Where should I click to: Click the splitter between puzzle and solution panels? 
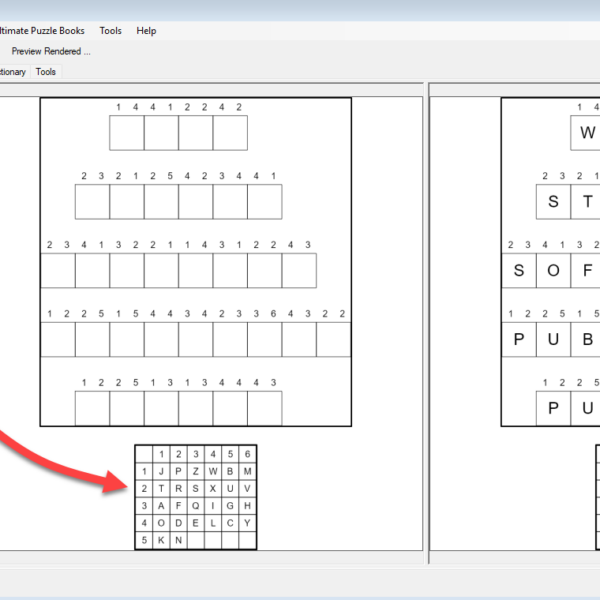[x=426, y=320]
